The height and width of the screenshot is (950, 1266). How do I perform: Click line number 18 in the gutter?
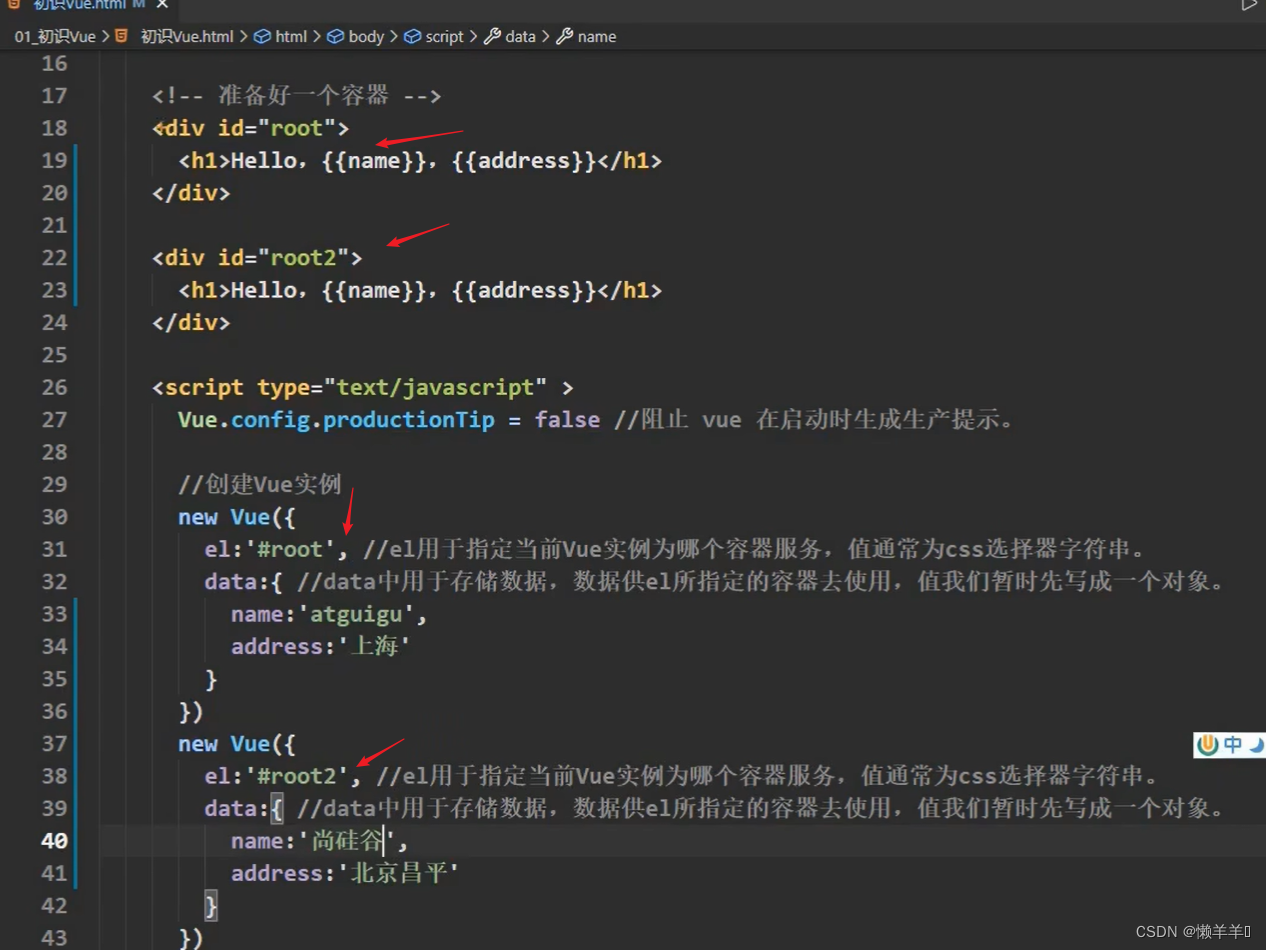[54, 128]
